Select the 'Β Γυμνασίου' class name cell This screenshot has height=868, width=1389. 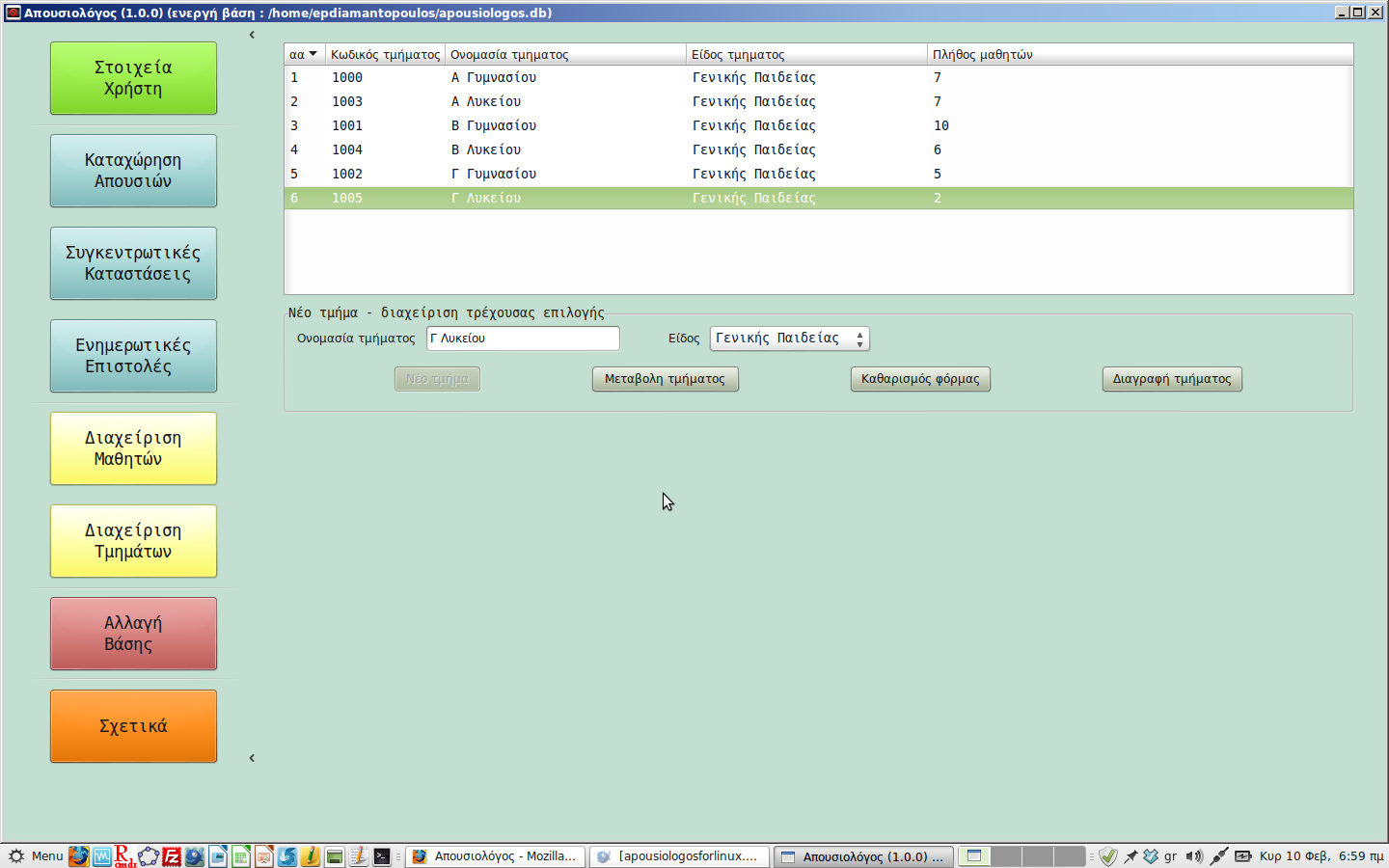(494, 125)
